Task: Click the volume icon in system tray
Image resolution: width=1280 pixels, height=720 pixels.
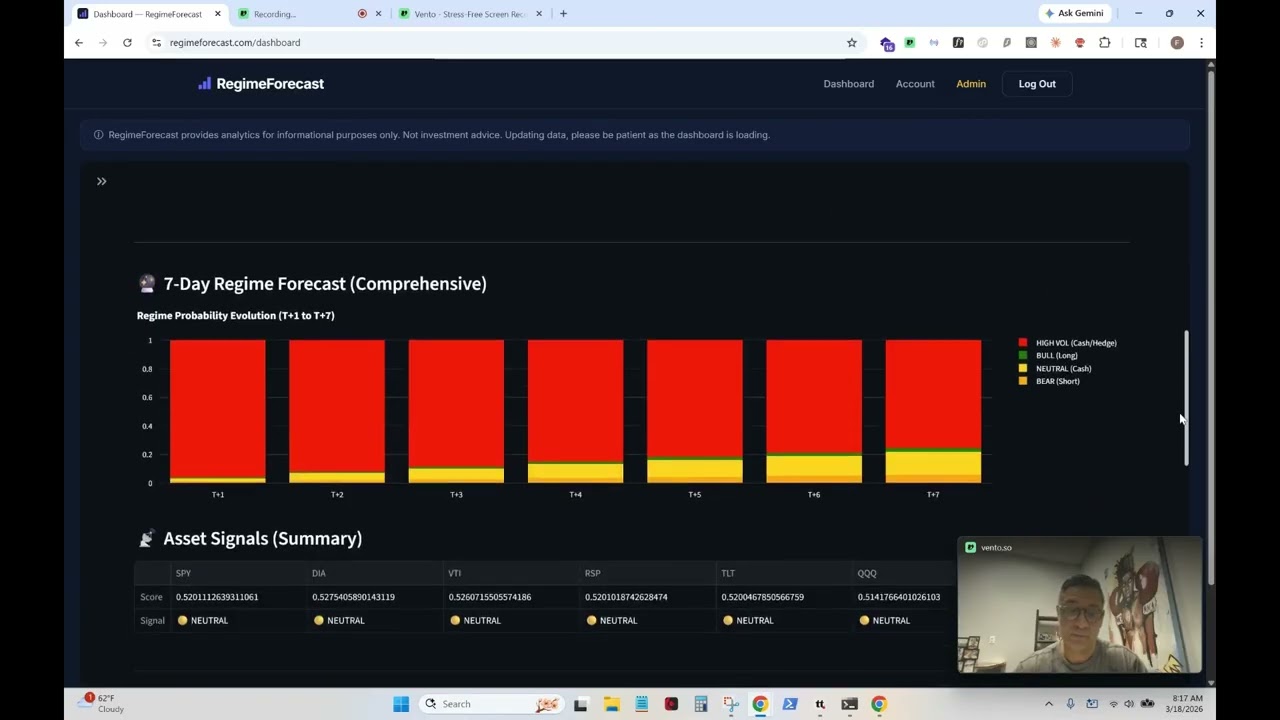Action: [x=1129, y=704]
